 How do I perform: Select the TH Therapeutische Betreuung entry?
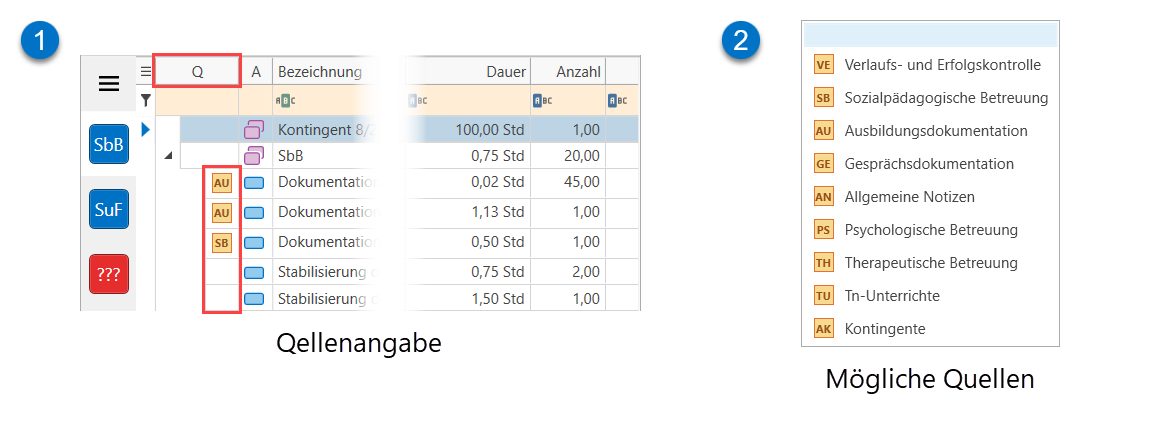pos(930,263)
